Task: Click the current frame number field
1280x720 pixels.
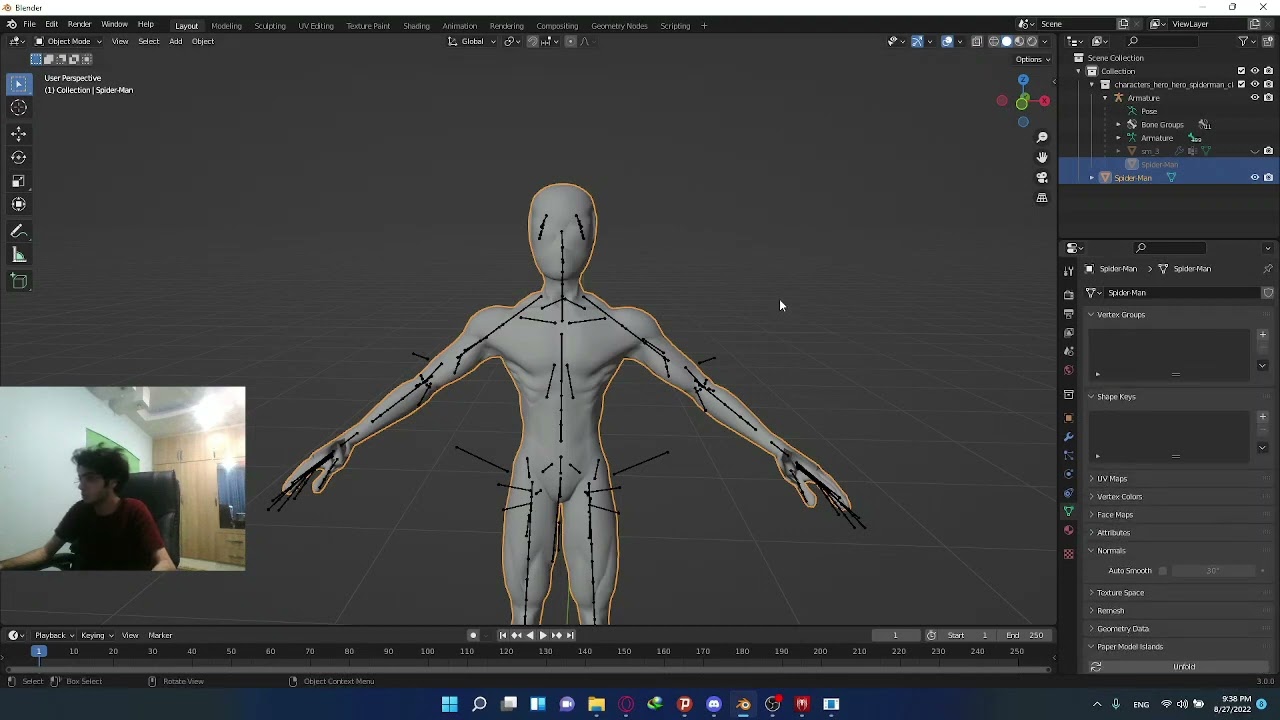Action: pos(895,635)
